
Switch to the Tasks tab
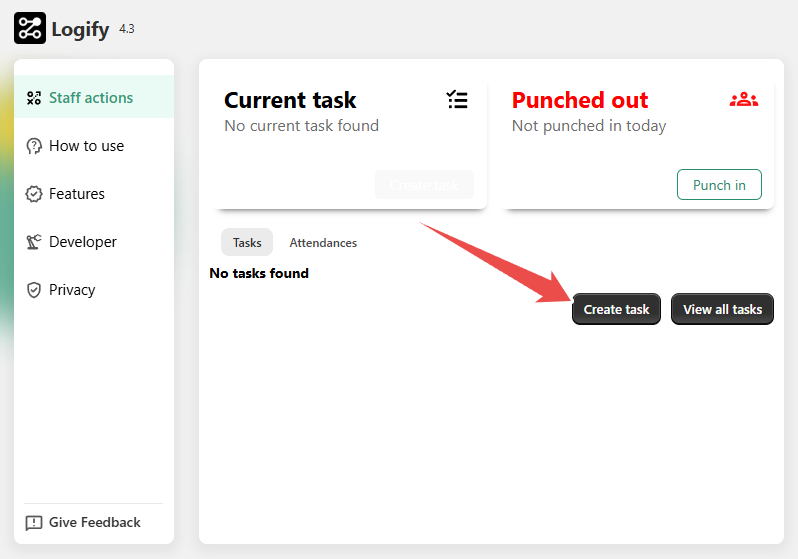[x=247, y=242]
